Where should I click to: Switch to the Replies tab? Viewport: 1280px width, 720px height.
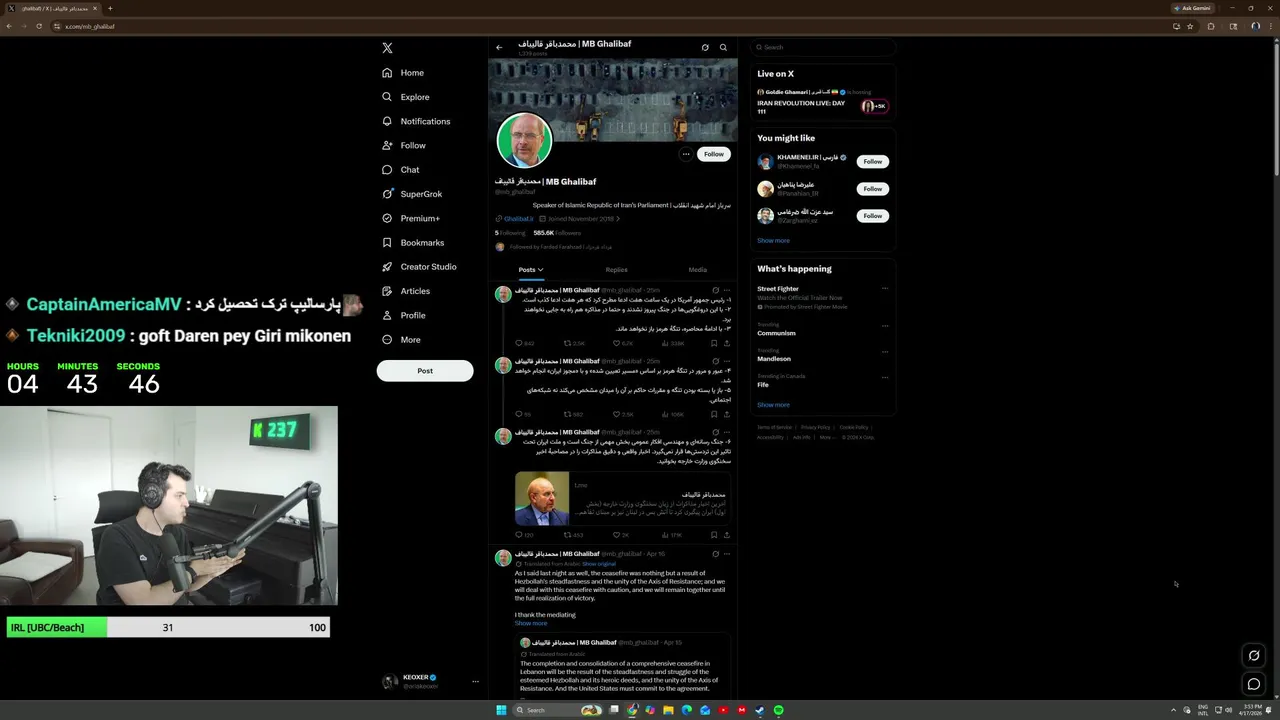[x=616, y=270]
